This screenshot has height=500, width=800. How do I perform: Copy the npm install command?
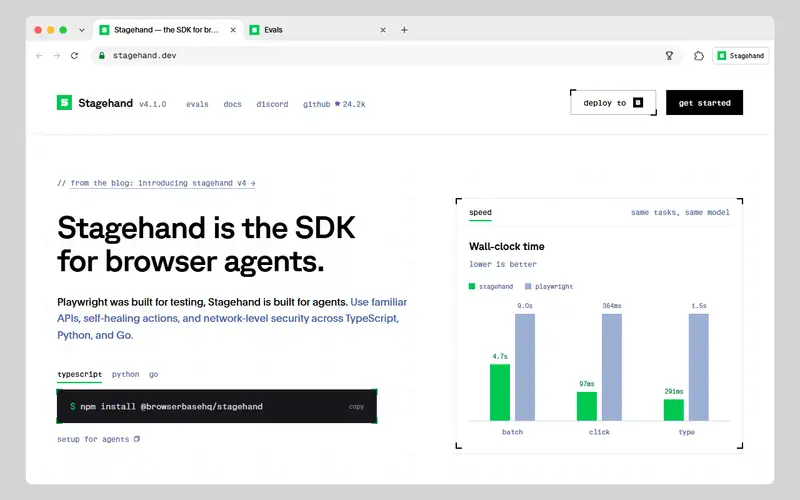click(x=356, y=407)
